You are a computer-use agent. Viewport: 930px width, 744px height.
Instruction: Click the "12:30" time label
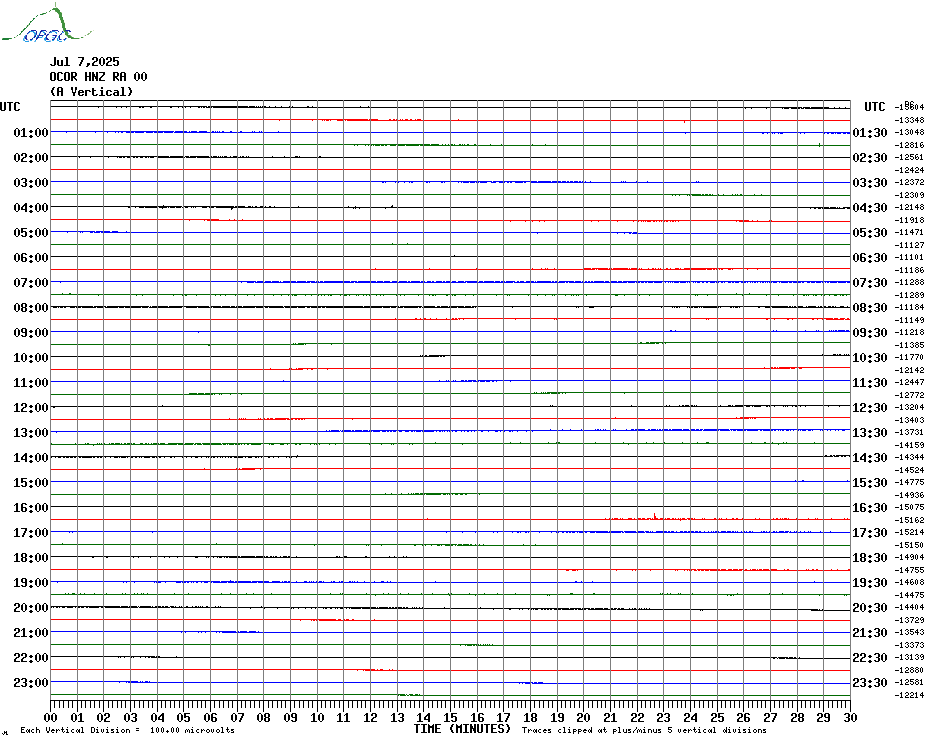(x=870, y=408)
